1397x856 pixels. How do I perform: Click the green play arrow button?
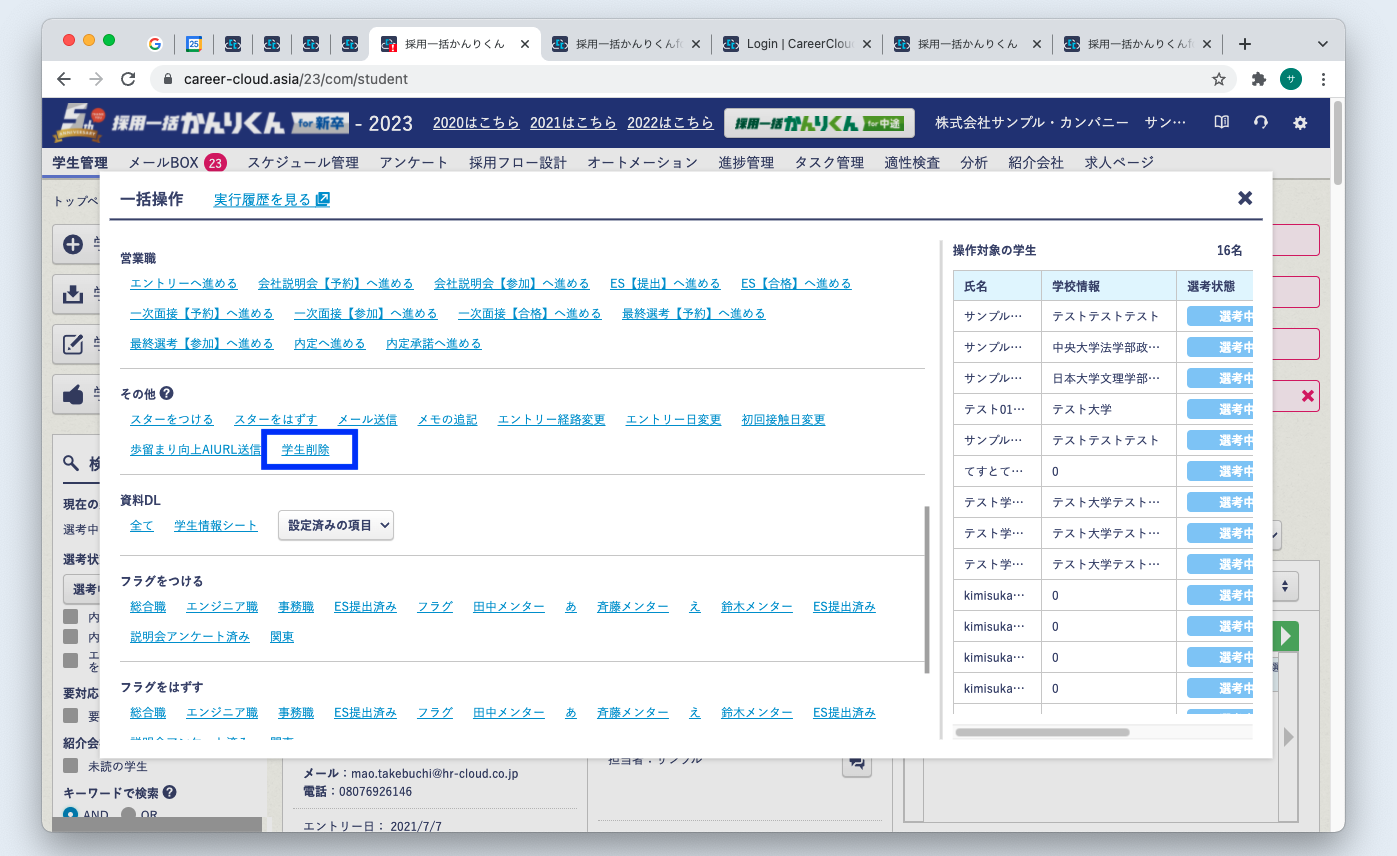1288,636
